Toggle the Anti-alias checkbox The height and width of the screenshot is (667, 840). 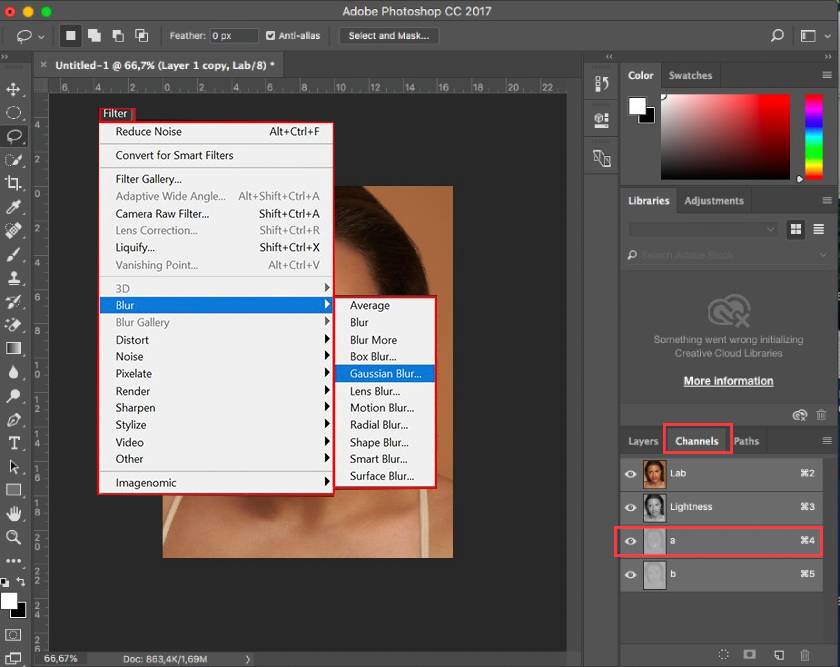coord(271,36)
